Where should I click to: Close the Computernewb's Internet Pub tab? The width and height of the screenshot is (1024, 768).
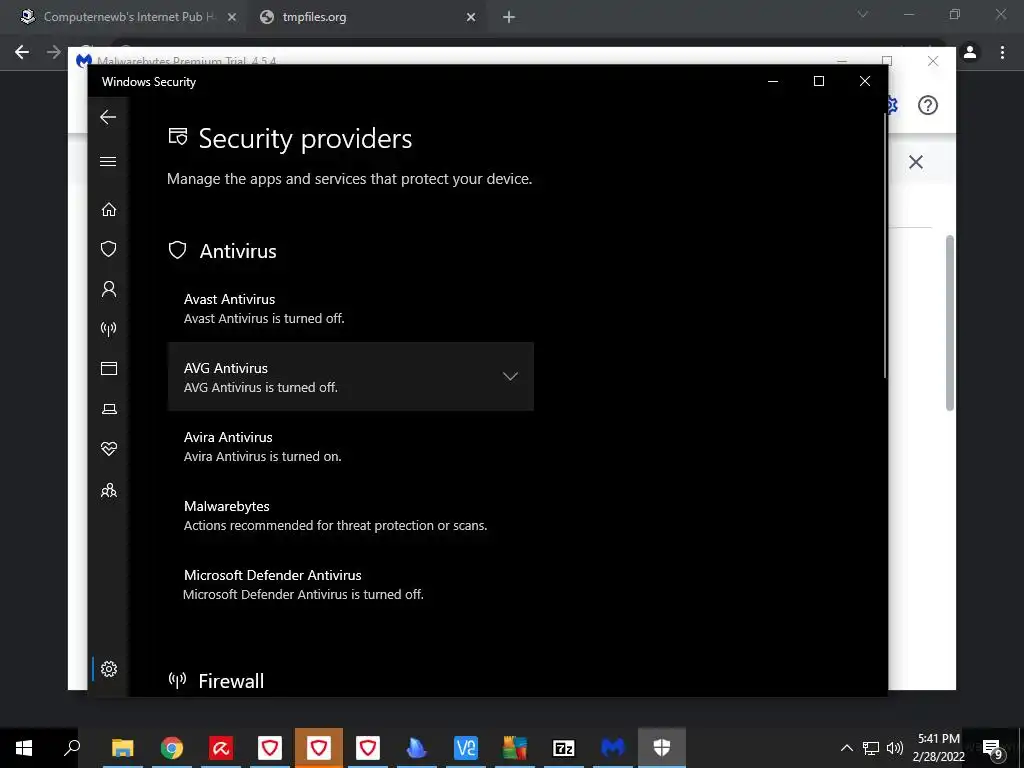(231, 18)
